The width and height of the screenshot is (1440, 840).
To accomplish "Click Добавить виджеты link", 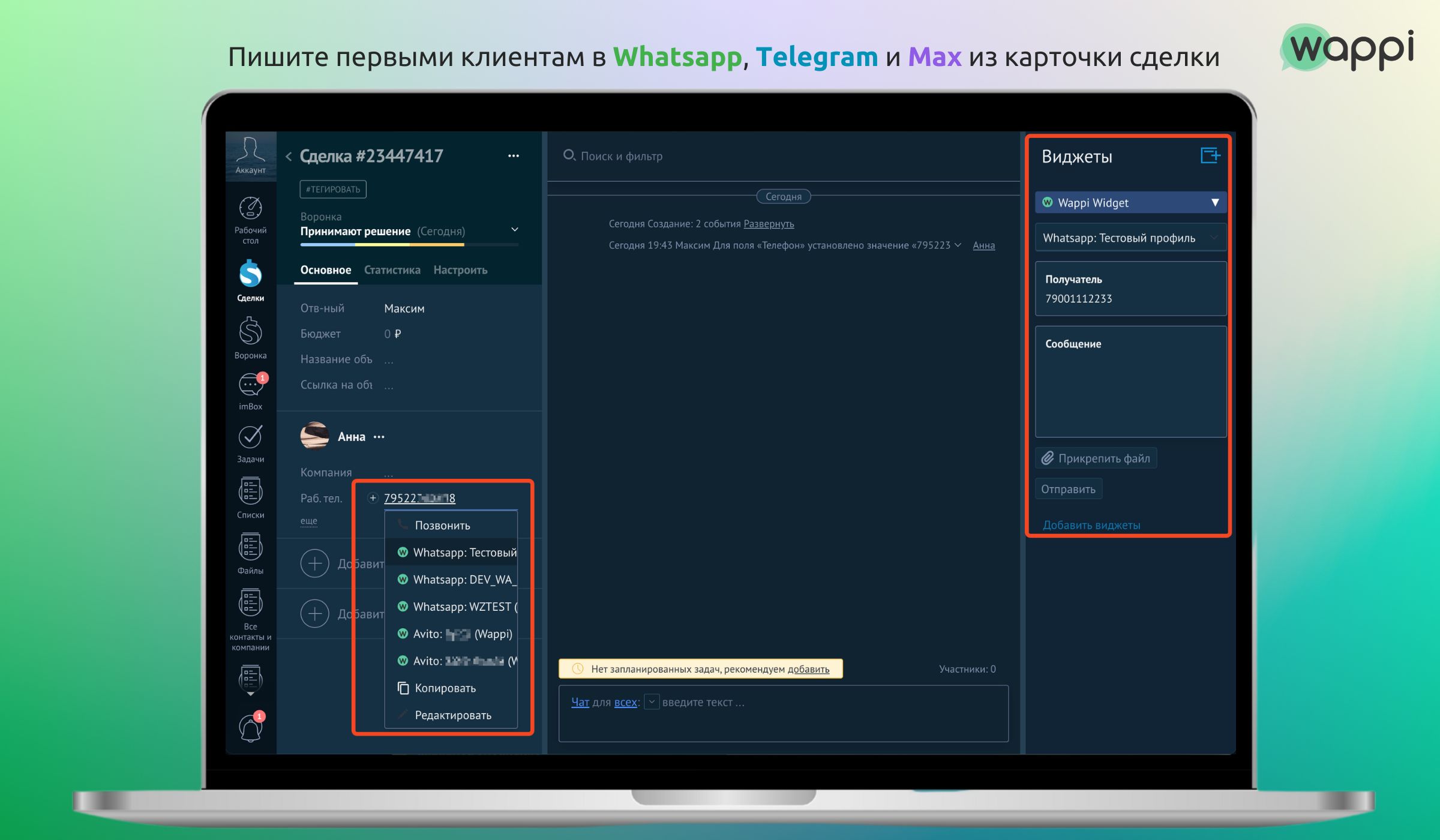I will click(x=1091, y=525).
